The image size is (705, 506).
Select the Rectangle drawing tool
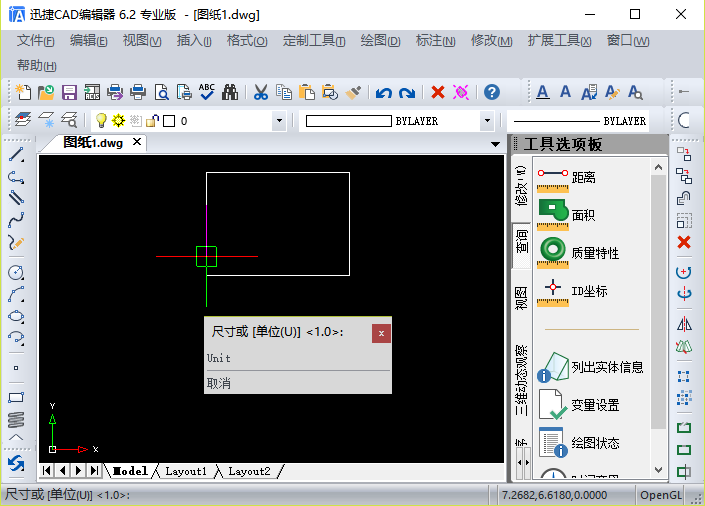(16, 397)
